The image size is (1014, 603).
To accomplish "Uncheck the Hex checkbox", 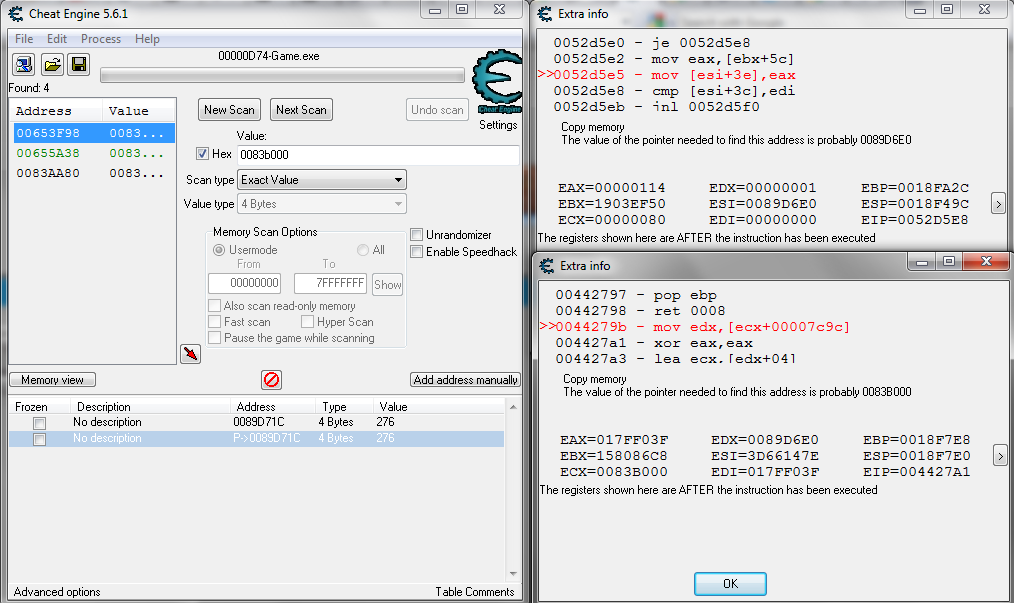I will (203, 154).
